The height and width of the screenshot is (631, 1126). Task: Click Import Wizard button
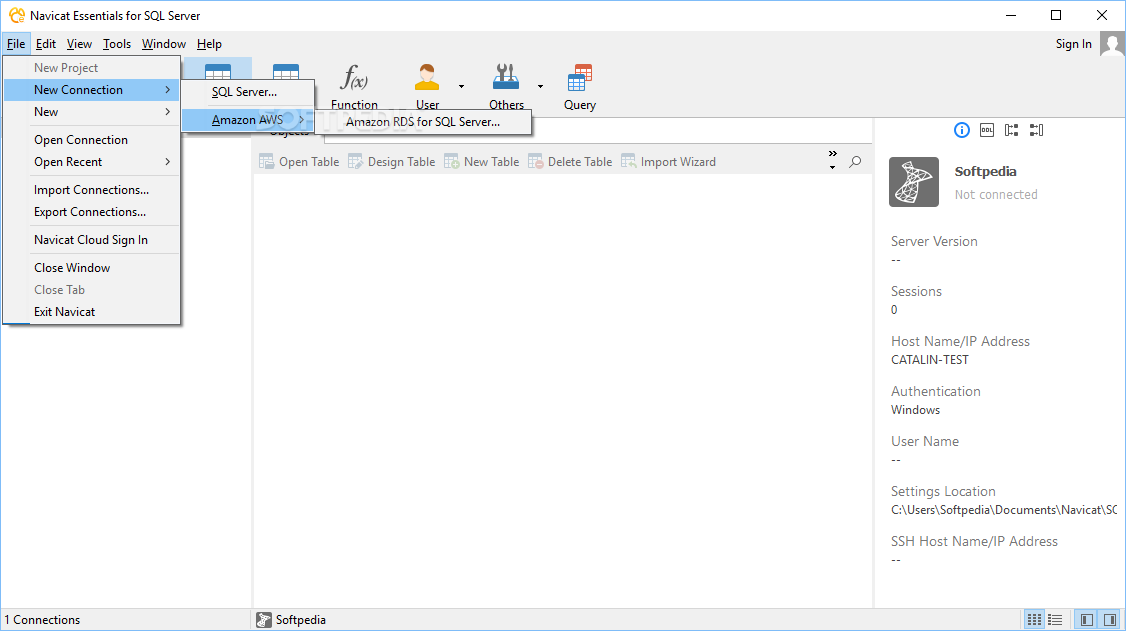coord(669,162)
